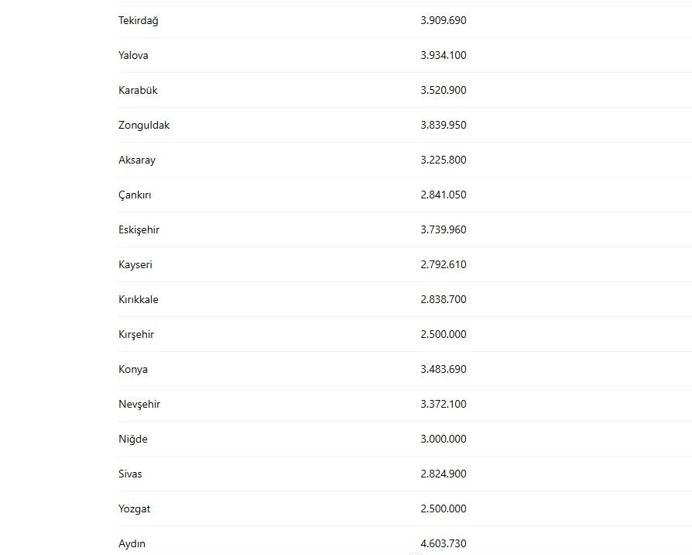Viewport: 692px width, 555px height.
Task: Click the Zonguldak city label
Action: coord(144,125)
